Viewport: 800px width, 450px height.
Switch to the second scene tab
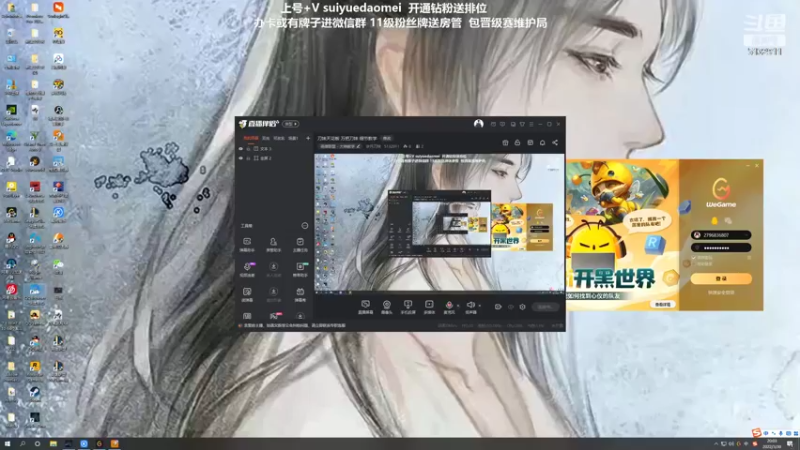pos(266,138)
